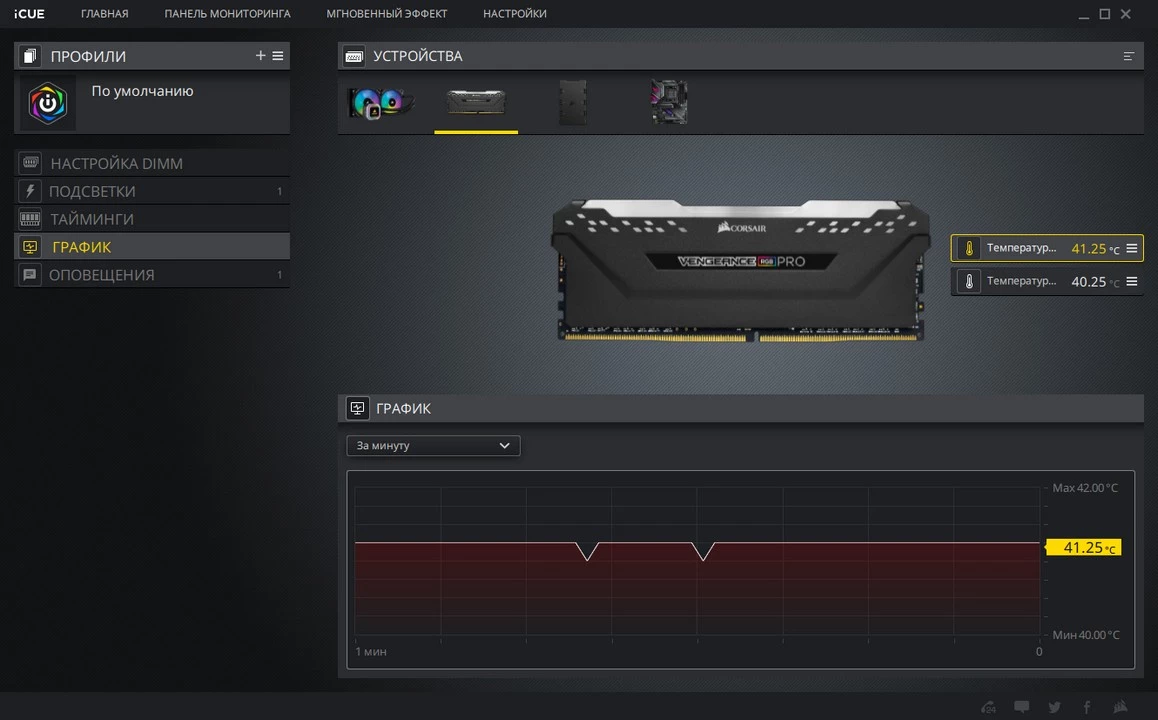Click the Max 42.00 °C label
This screenshot has width=1158, height=720.
1085,487
